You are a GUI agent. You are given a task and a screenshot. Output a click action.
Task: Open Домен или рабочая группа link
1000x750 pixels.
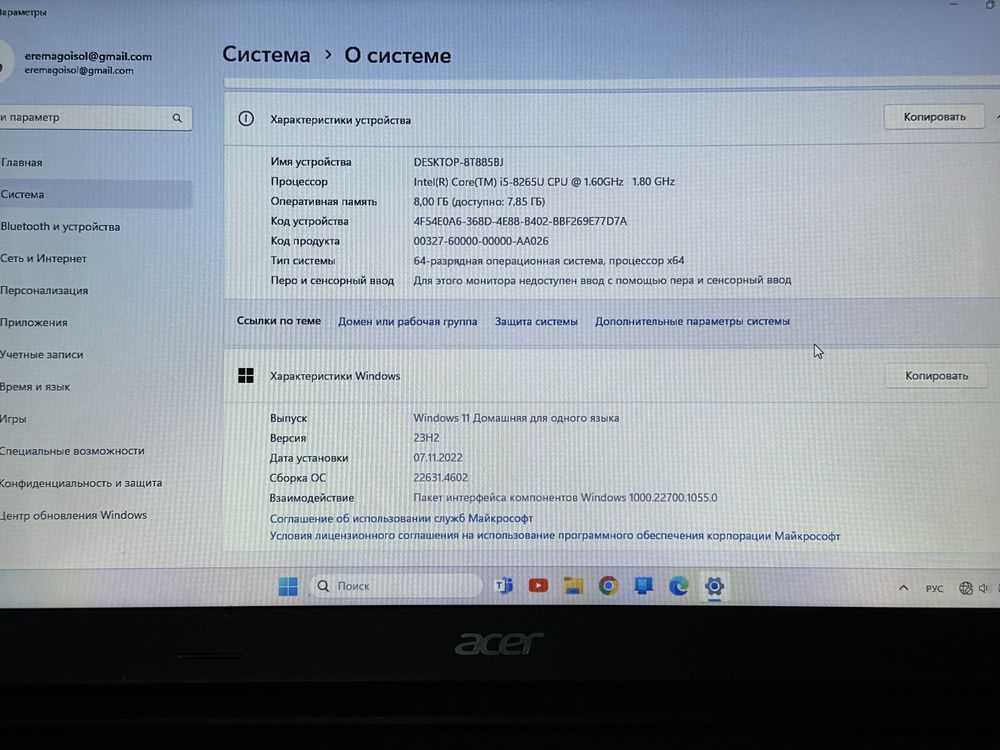coord(408,321)
